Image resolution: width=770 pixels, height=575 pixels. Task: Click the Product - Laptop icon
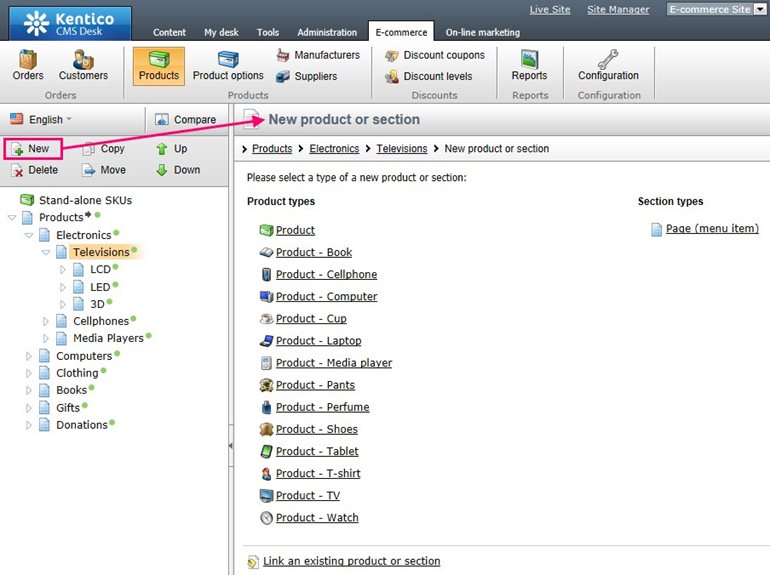266,340
